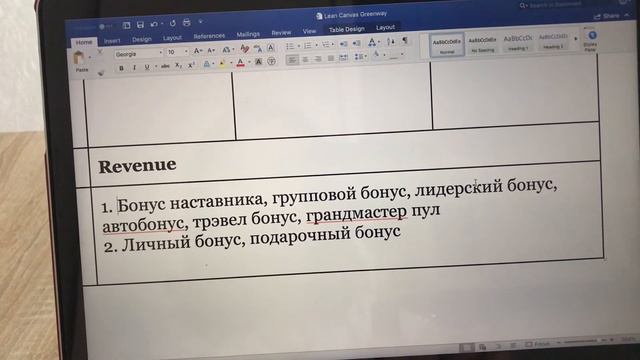
Task: Open the Review ribbon tab
Action: (x=281, y=32)
